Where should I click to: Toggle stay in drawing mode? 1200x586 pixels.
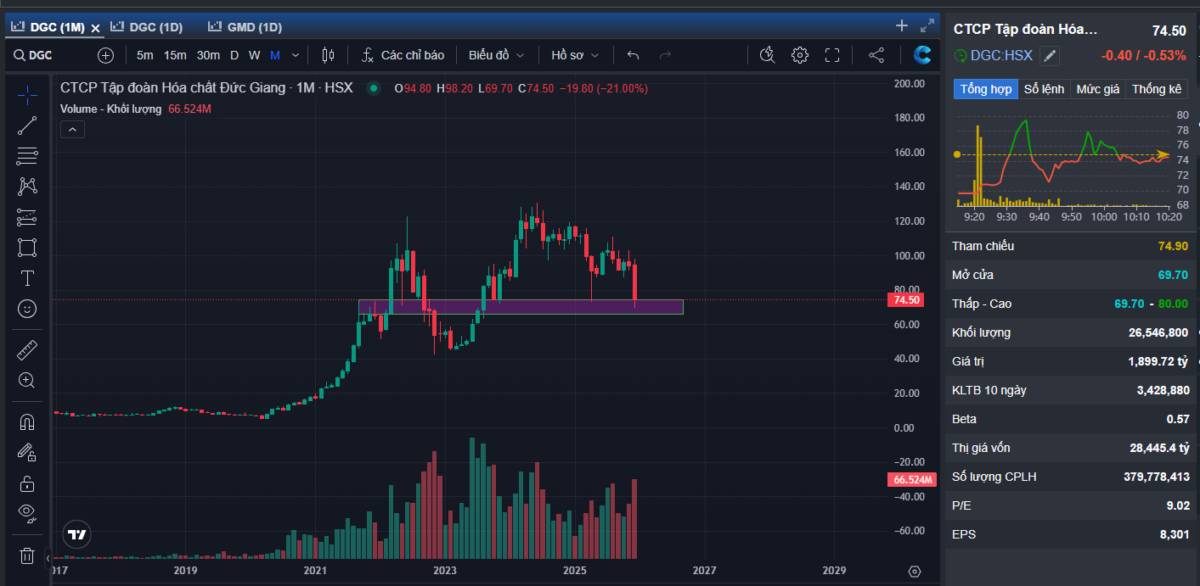point(27,452)
